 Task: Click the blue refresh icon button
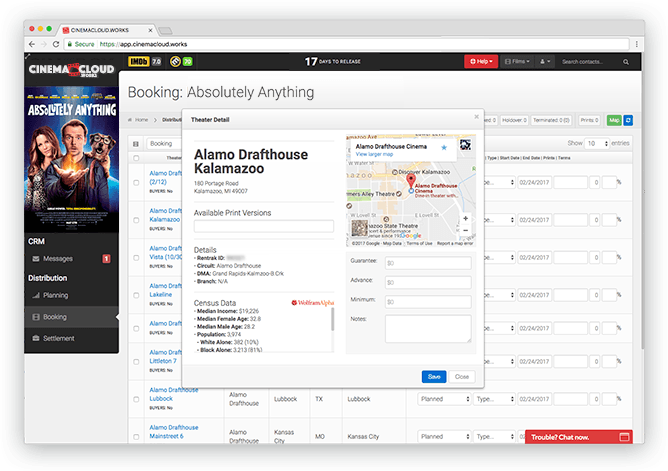coord(628,119)
